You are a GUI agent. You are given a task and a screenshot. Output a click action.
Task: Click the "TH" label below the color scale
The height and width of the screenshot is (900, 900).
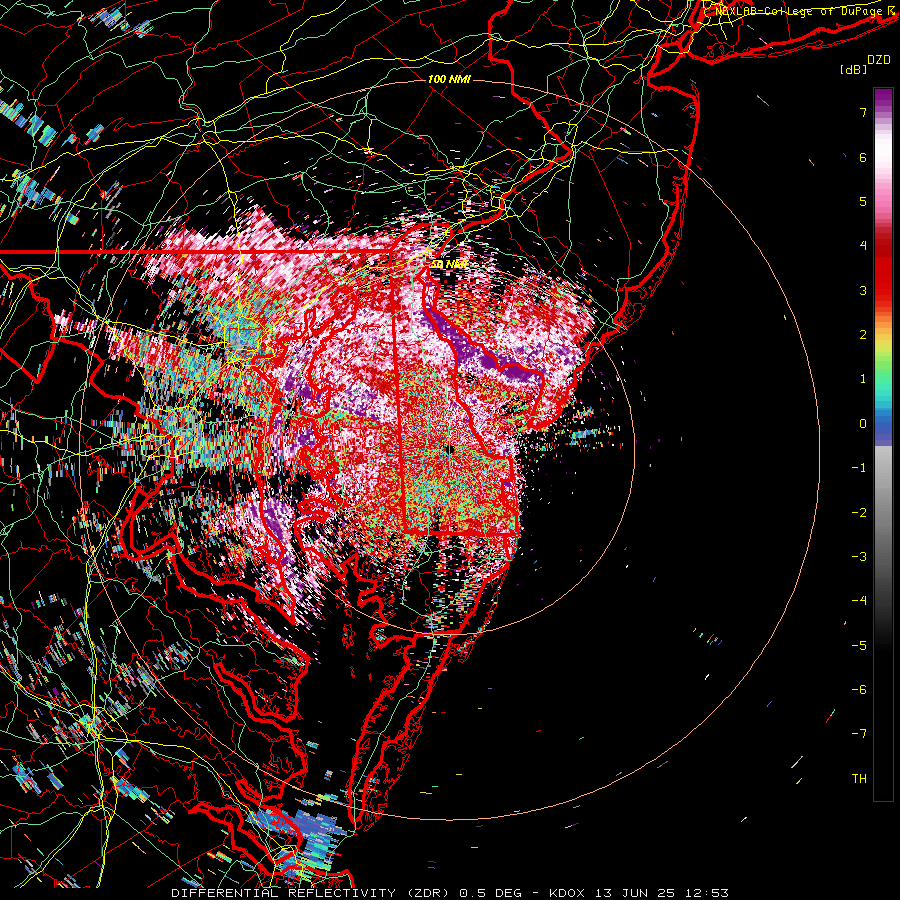[x=859, y=779]
